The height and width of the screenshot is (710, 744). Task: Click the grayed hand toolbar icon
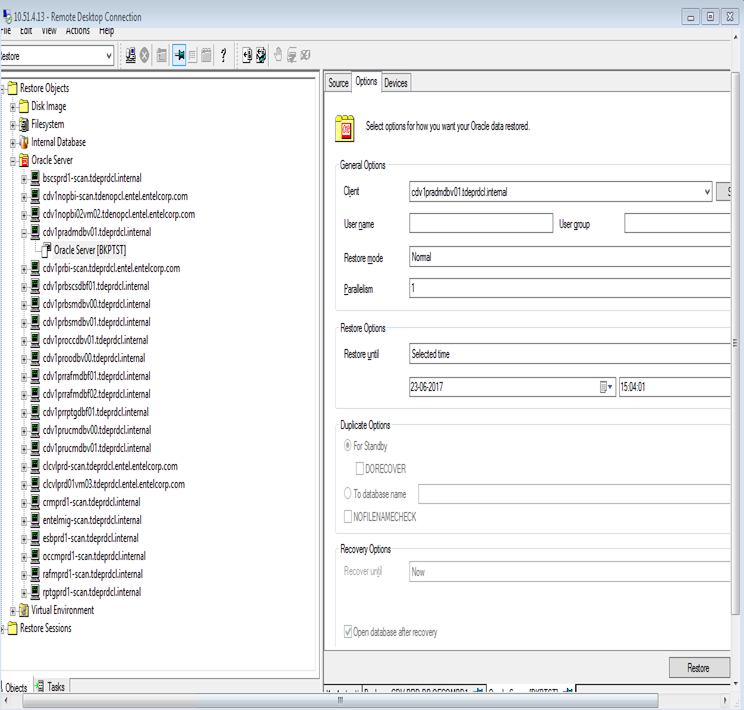tap(279, 56)
